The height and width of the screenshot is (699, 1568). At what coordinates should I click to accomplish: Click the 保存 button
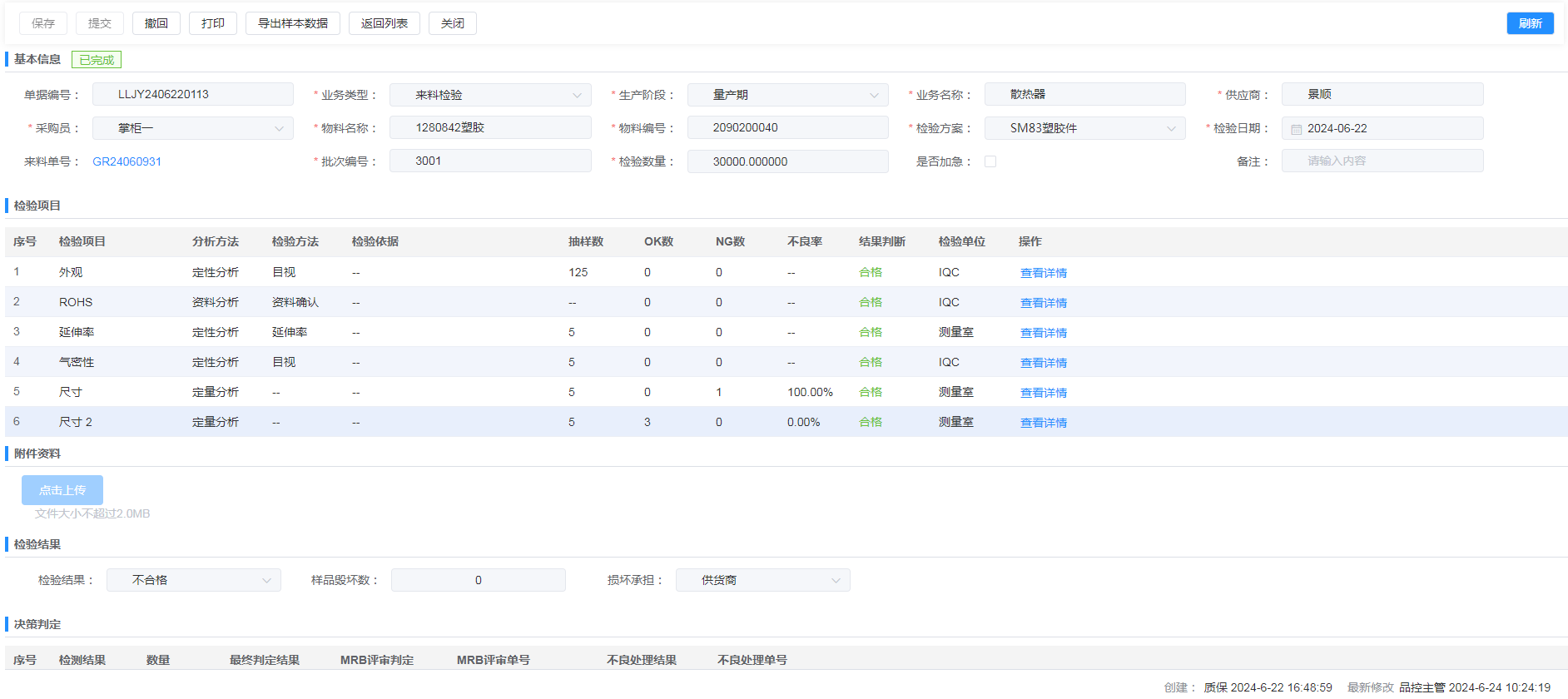pos(43,23)
